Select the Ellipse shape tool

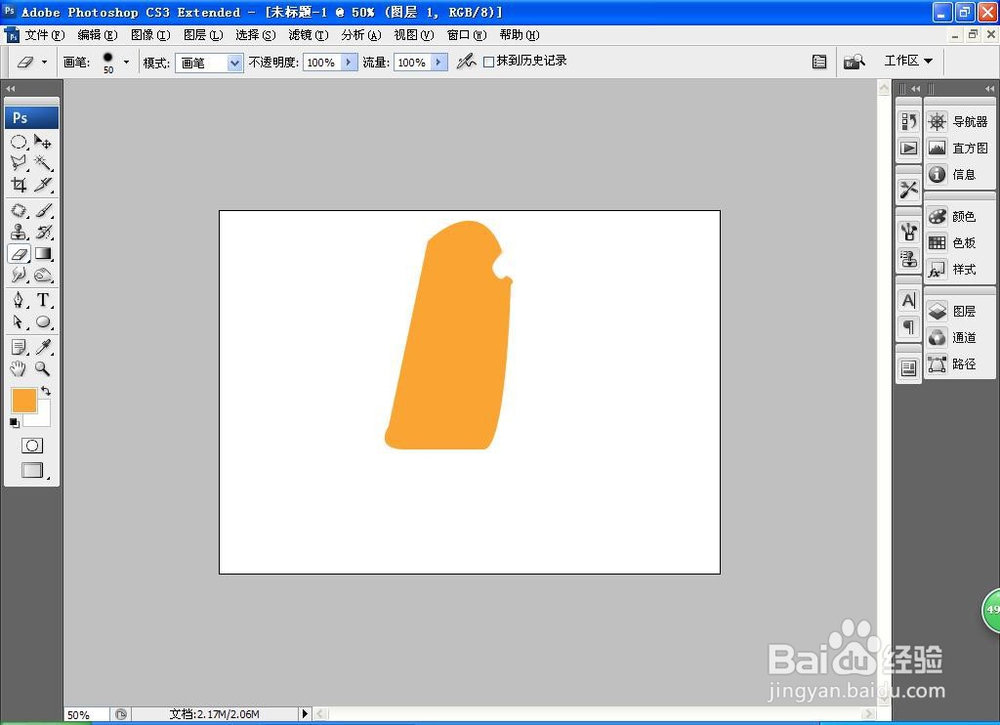point(43,322)
